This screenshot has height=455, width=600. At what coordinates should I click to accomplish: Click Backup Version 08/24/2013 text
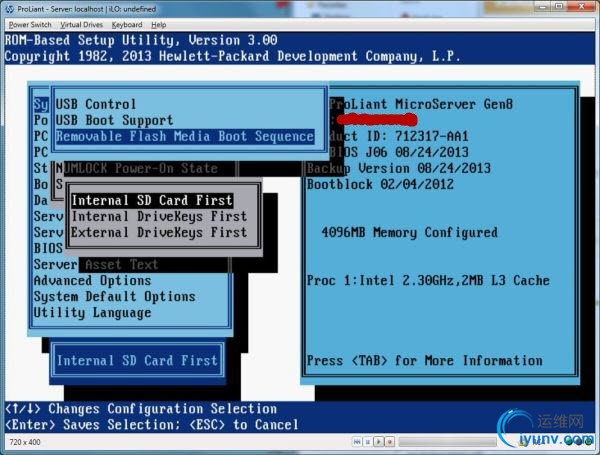click(399, 168)
